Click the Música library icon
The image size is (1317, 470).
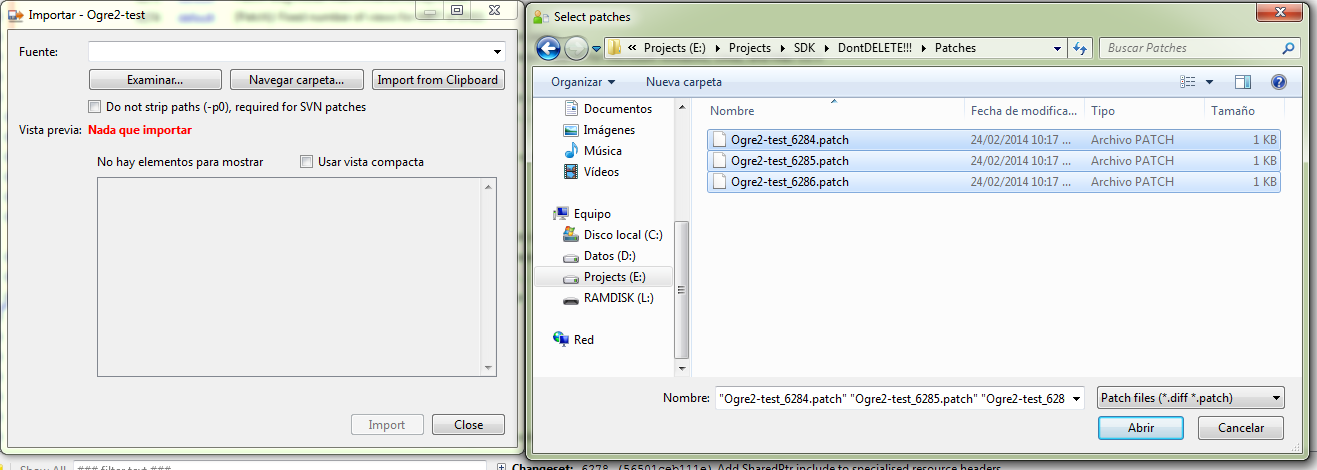click(571, 151)
